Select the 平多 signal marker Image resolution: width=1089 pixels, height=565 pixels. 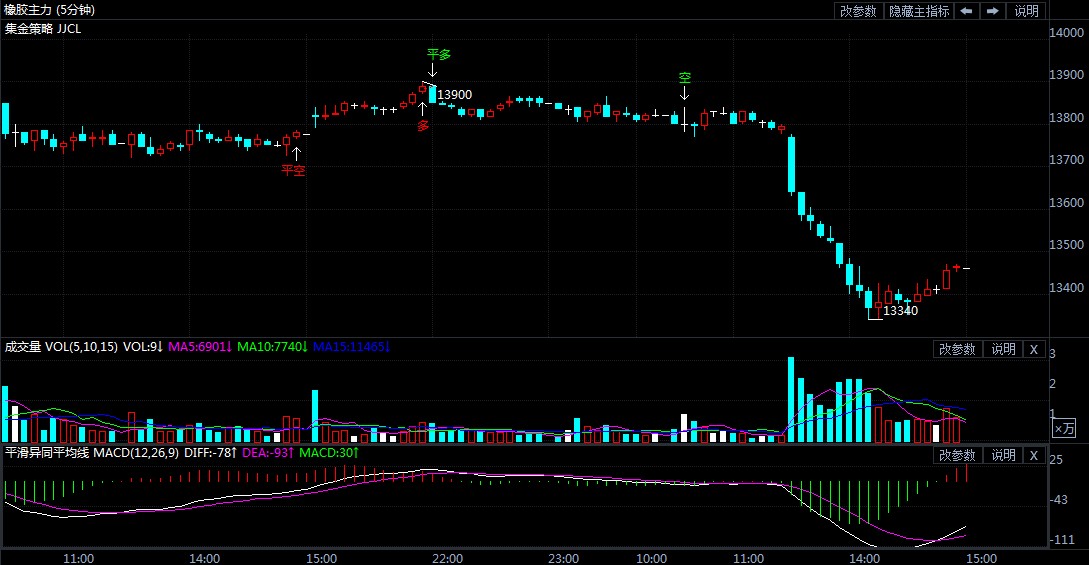439,54
